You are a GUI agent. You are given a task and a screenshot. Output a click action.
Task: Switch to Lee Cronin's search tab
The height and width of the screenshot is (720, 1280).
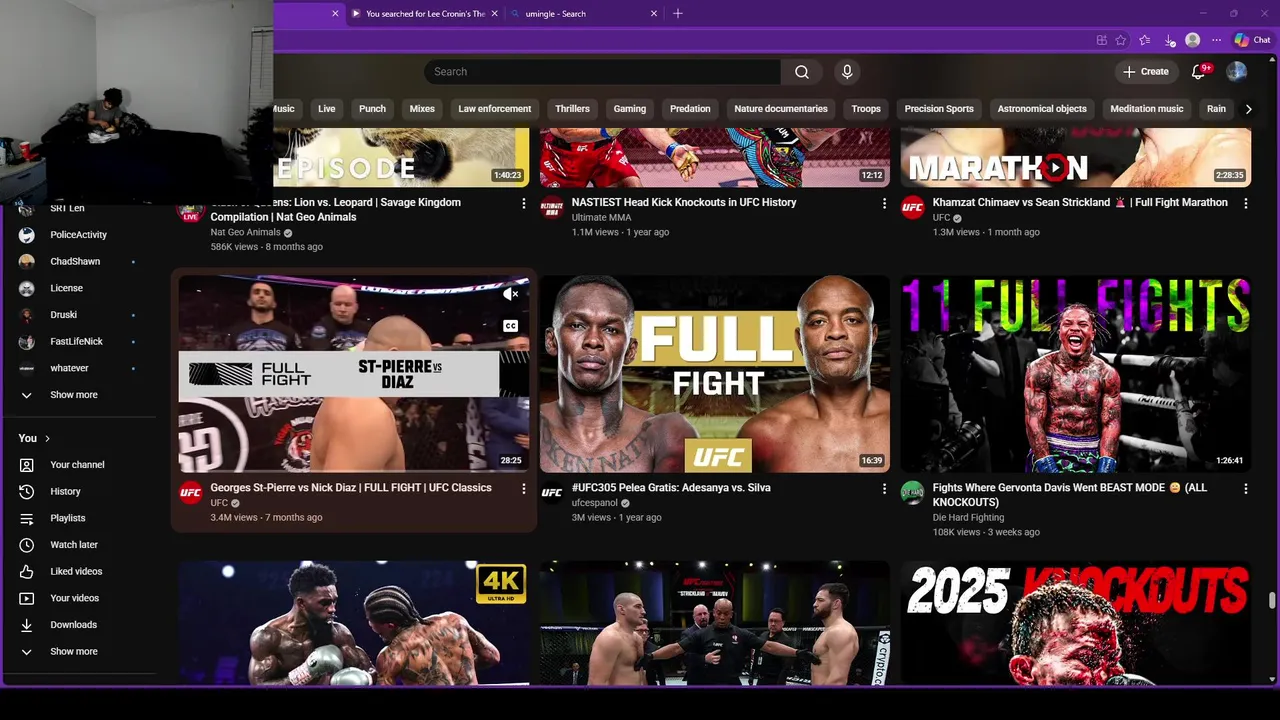pos(424,14)
